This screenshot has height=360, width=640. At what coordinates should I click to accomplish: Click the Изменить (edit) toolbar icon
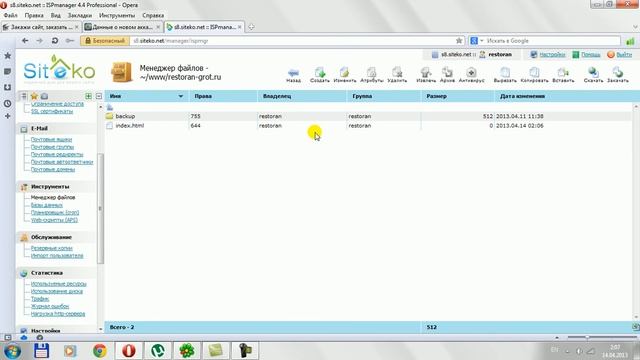click(x=345, y=75)
